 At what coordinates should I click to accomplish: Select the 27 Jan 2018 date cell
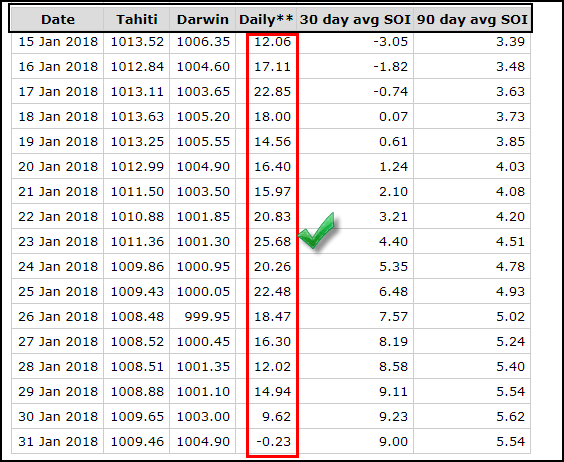(58, 341)
